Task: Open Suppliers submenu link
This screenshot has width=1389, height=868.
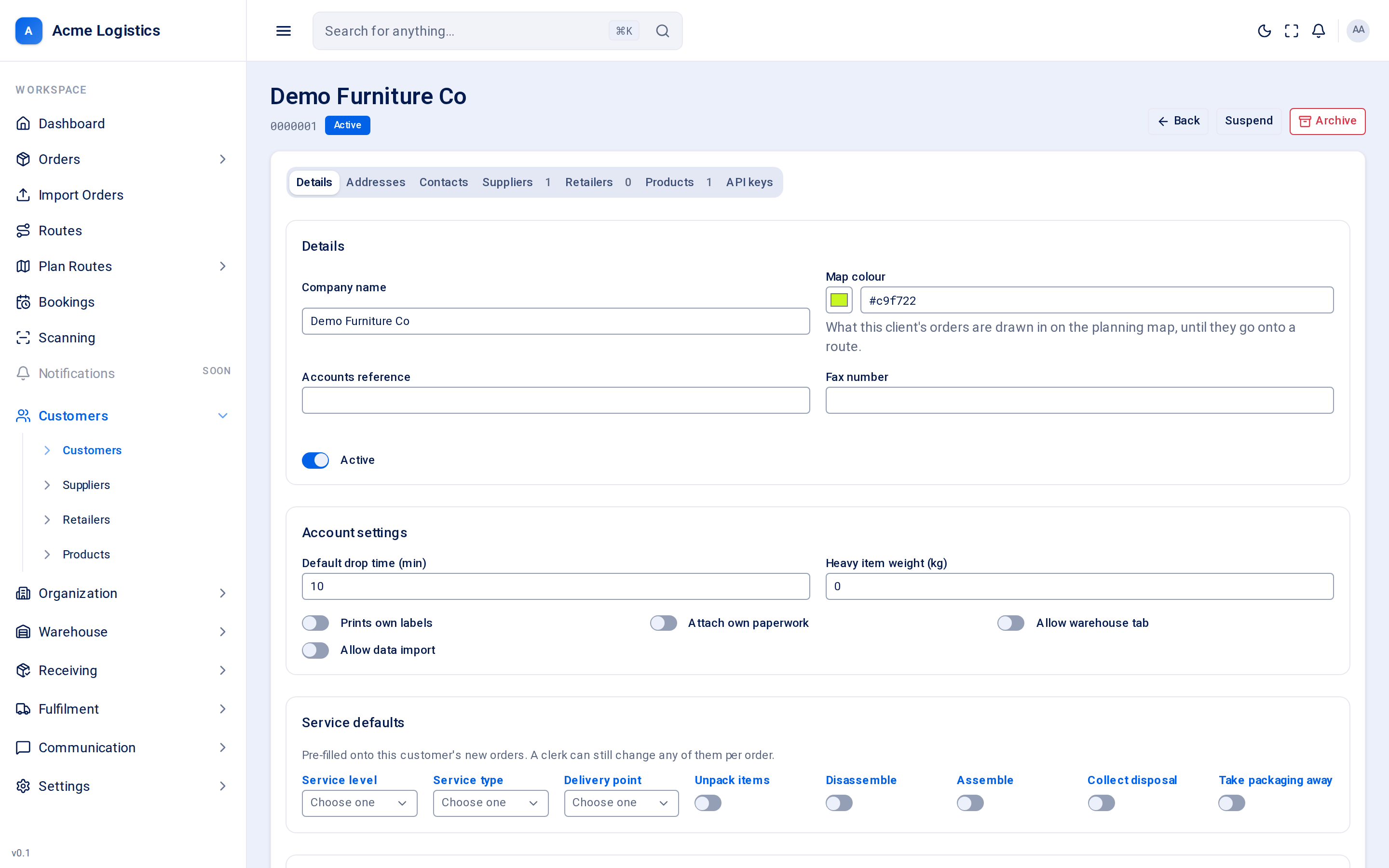Action: tap(86, 485)
